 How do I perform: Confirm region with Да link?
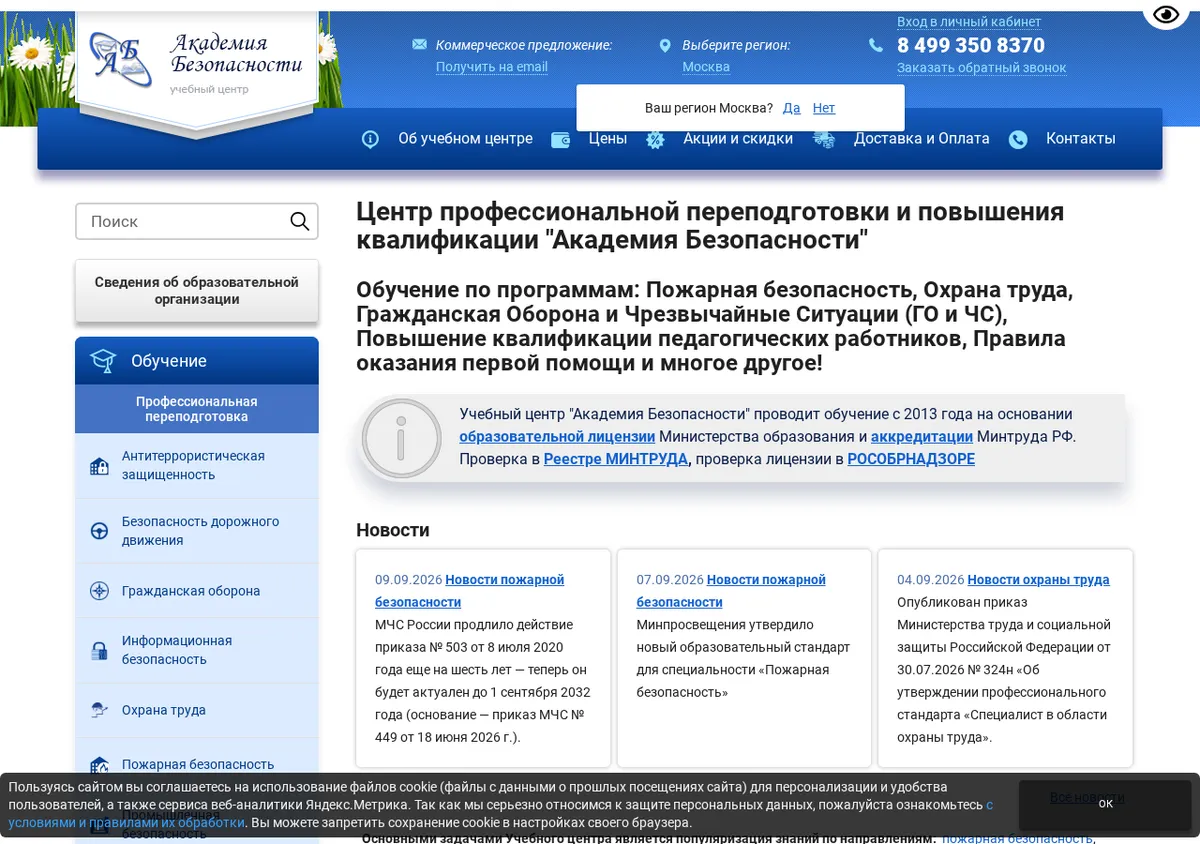pyautogui.click(x=792, y=108)
